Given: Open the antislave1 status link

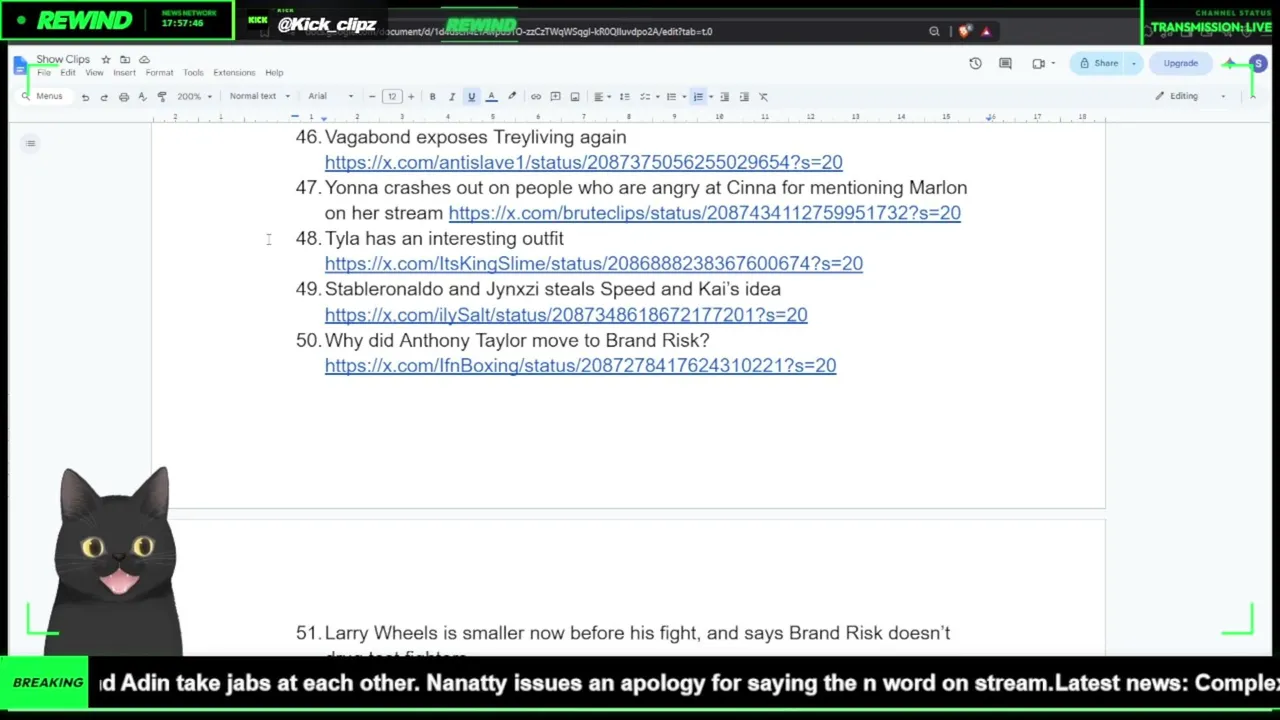Looking at the screenshot, I should click(583, 162).
